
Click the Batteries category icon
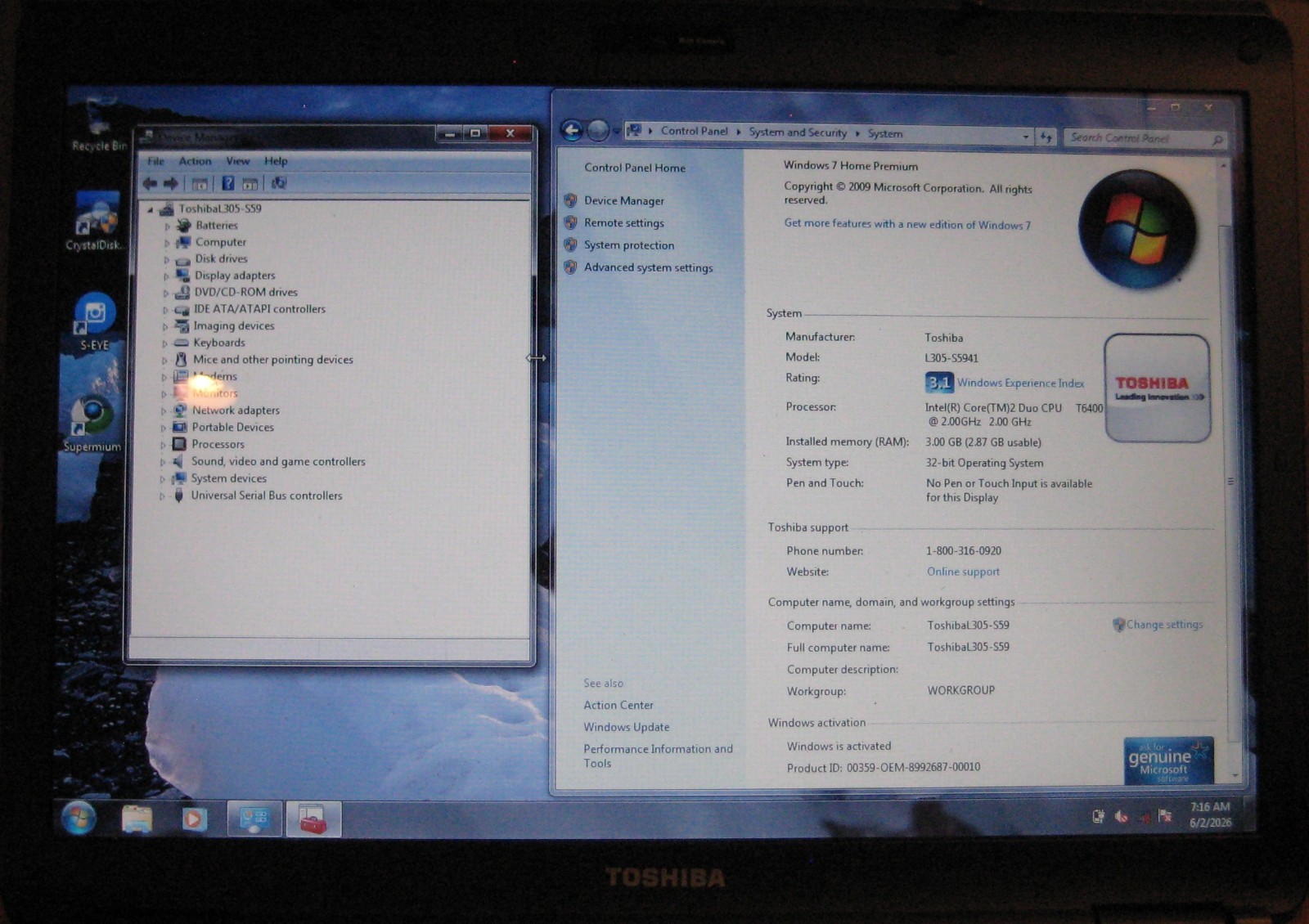tap(184, 225)
